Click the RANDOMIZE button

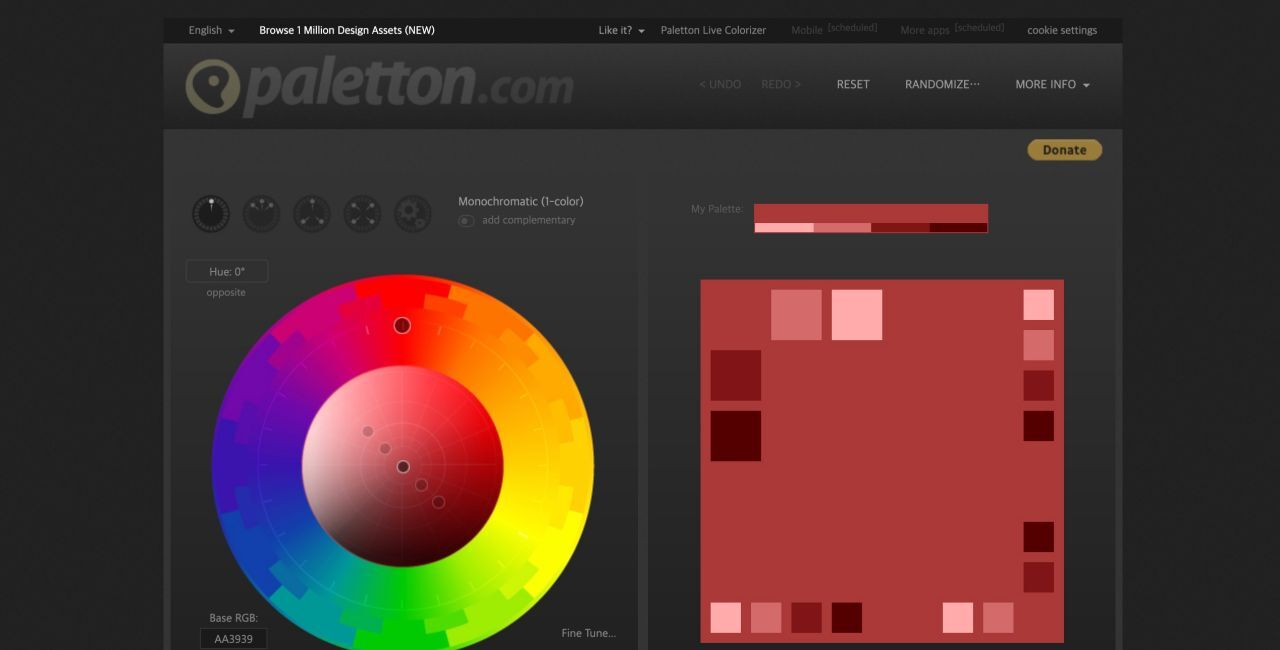[942, 84]
